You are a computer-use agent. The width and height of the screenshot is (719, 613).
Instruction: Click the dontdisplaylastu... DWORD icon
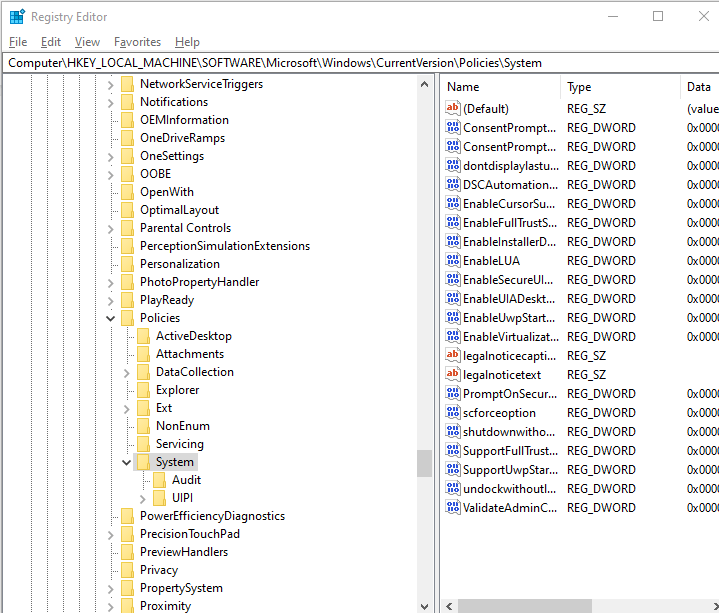click(453, 165)
